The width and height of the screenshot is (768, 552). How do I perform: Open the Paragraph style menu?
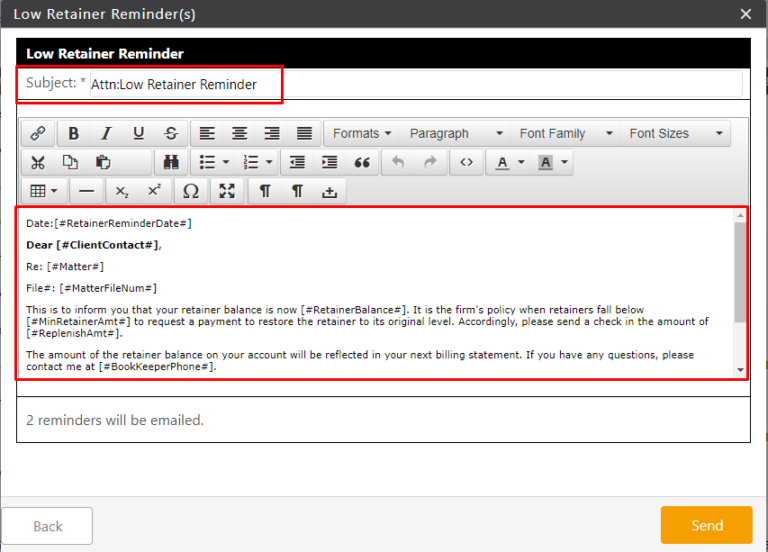pyautogui.click(x=455, y=133)
